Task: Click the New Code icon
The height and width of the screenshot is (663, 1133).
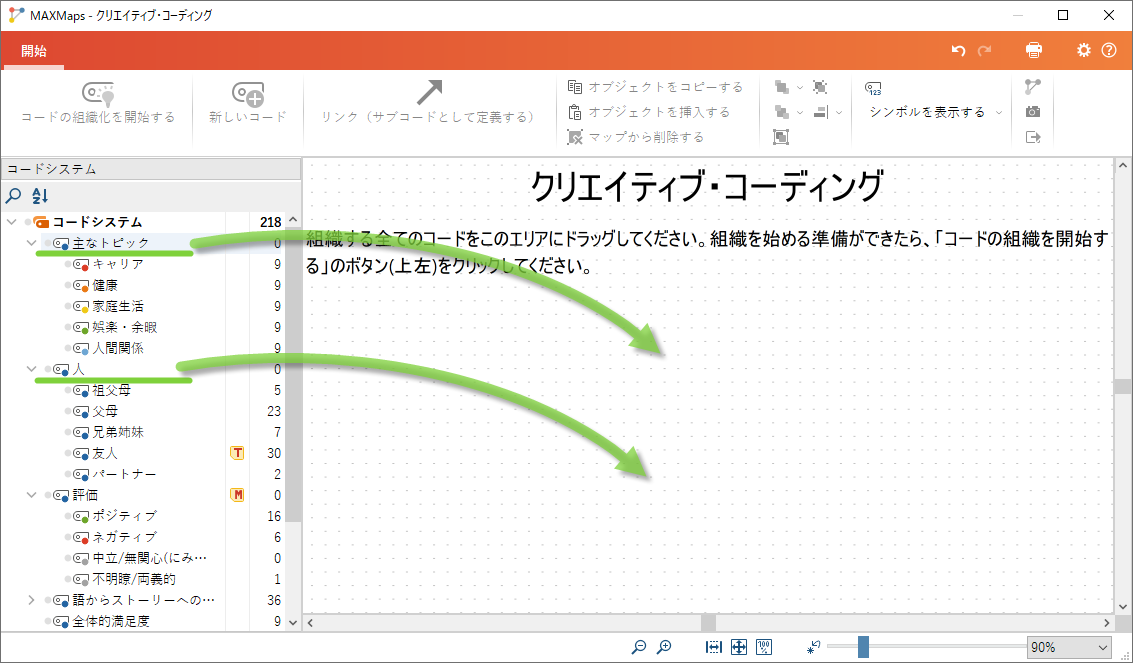Action: click(x=248, y=93)
